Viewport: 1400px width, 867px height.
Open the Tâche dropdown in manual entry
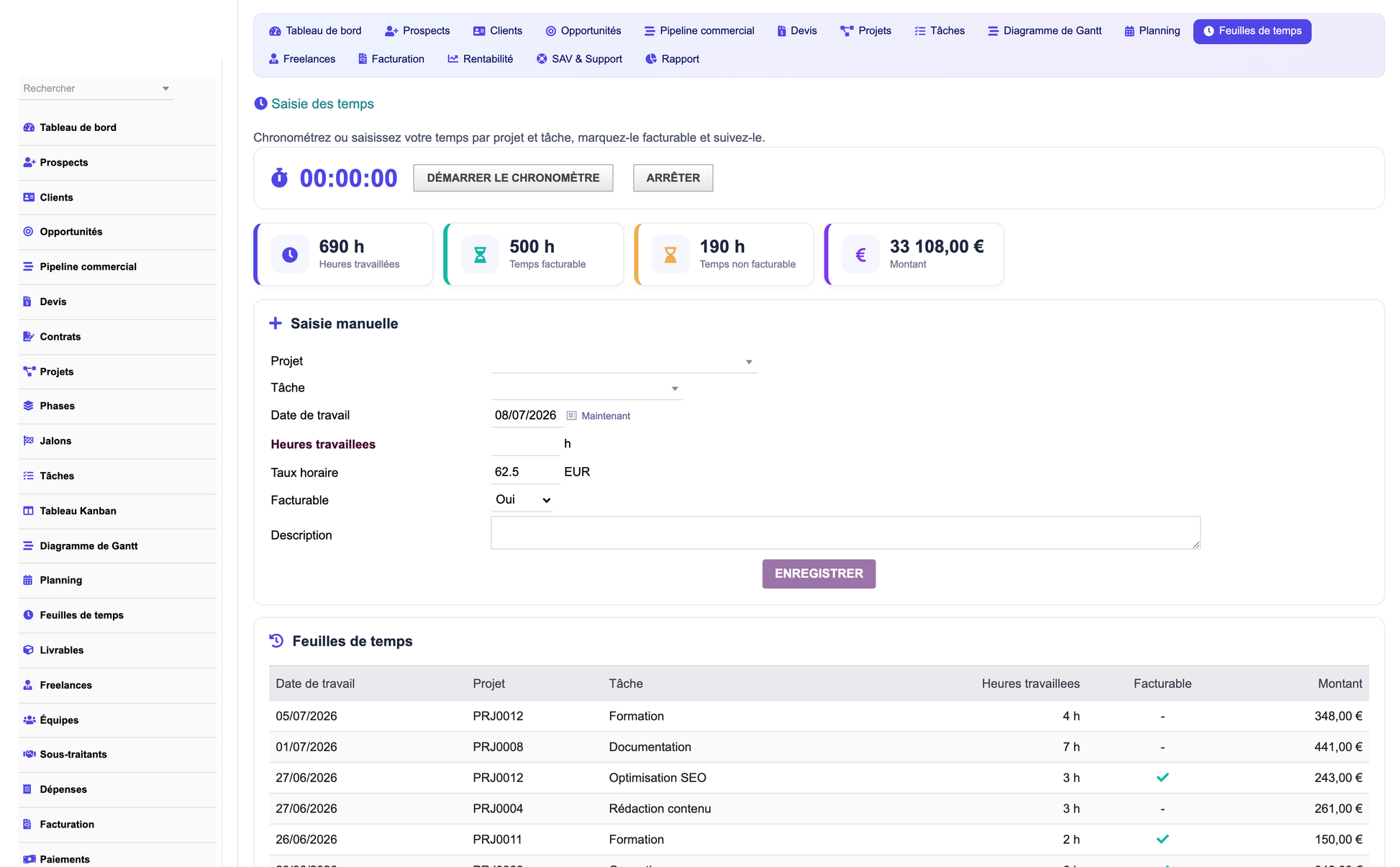[x=586, y=388]
